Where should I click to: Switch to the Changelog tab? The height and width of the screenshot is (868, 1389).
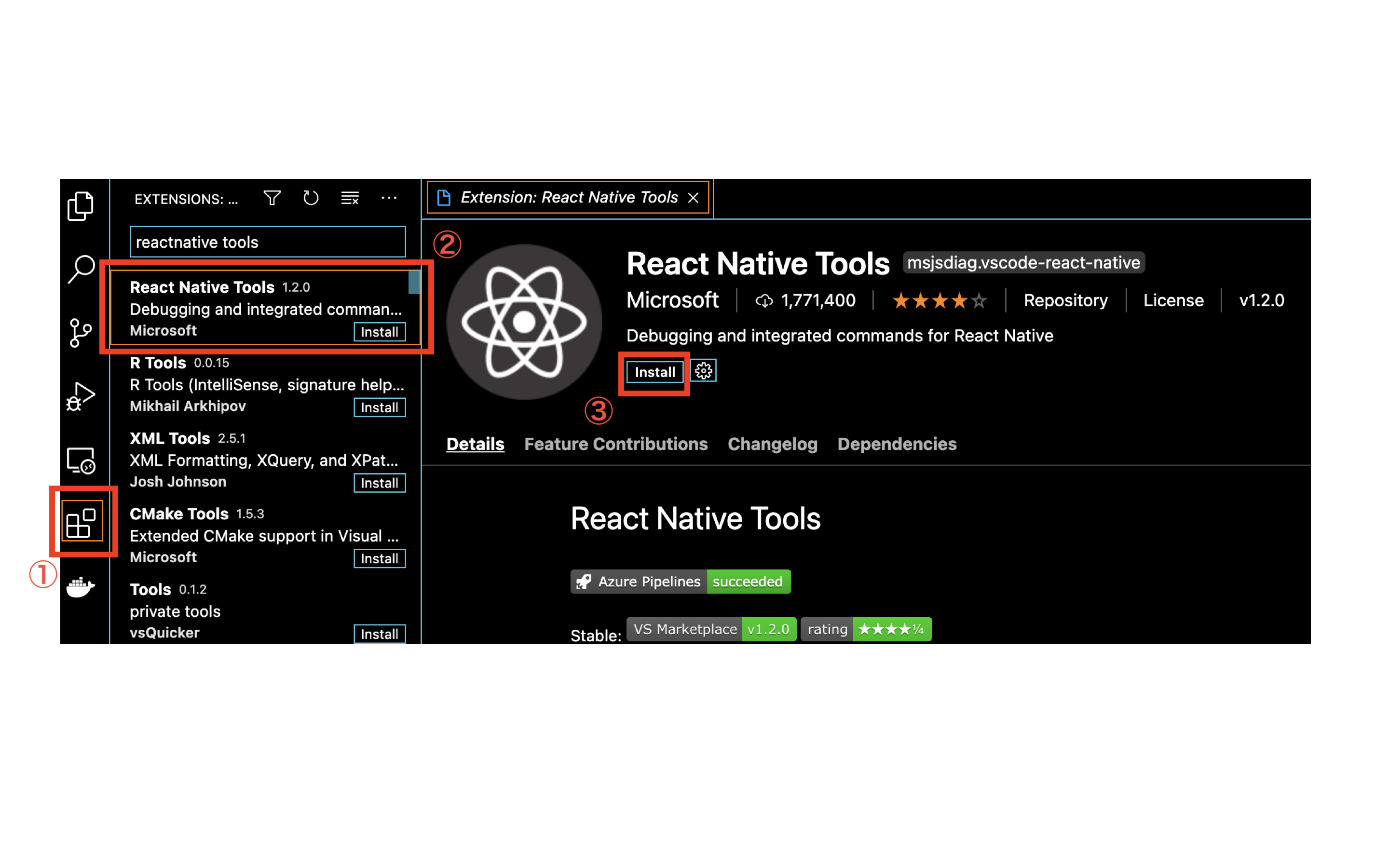773,444
